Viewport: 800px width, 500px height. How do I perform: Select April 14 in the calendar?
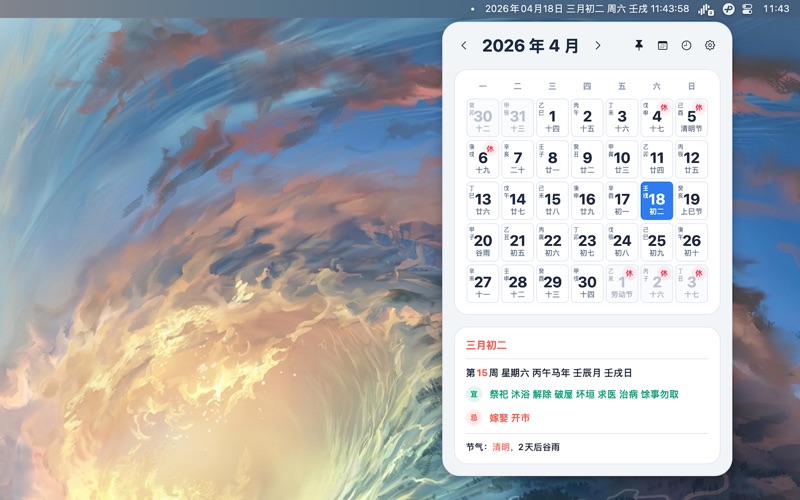pyautogui.click(x=517, y=201)
